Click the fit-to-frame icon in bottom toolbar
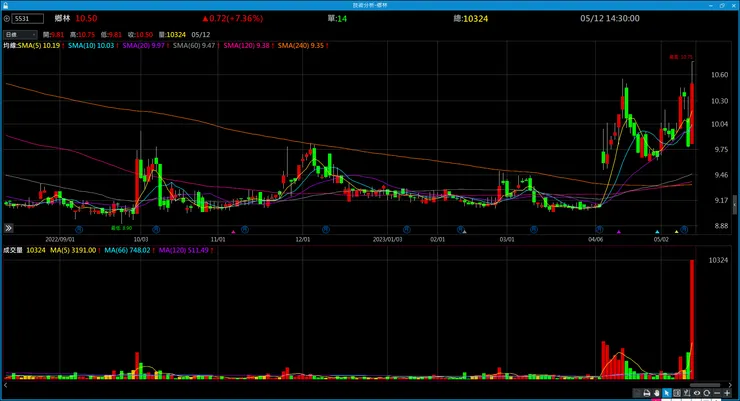Viewport: 740px width, 401px height. [677, 393]
